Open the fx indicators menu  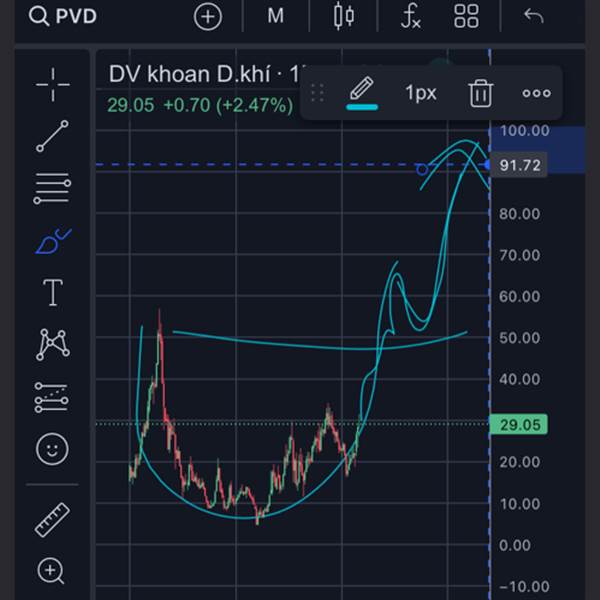click(411, 16)
